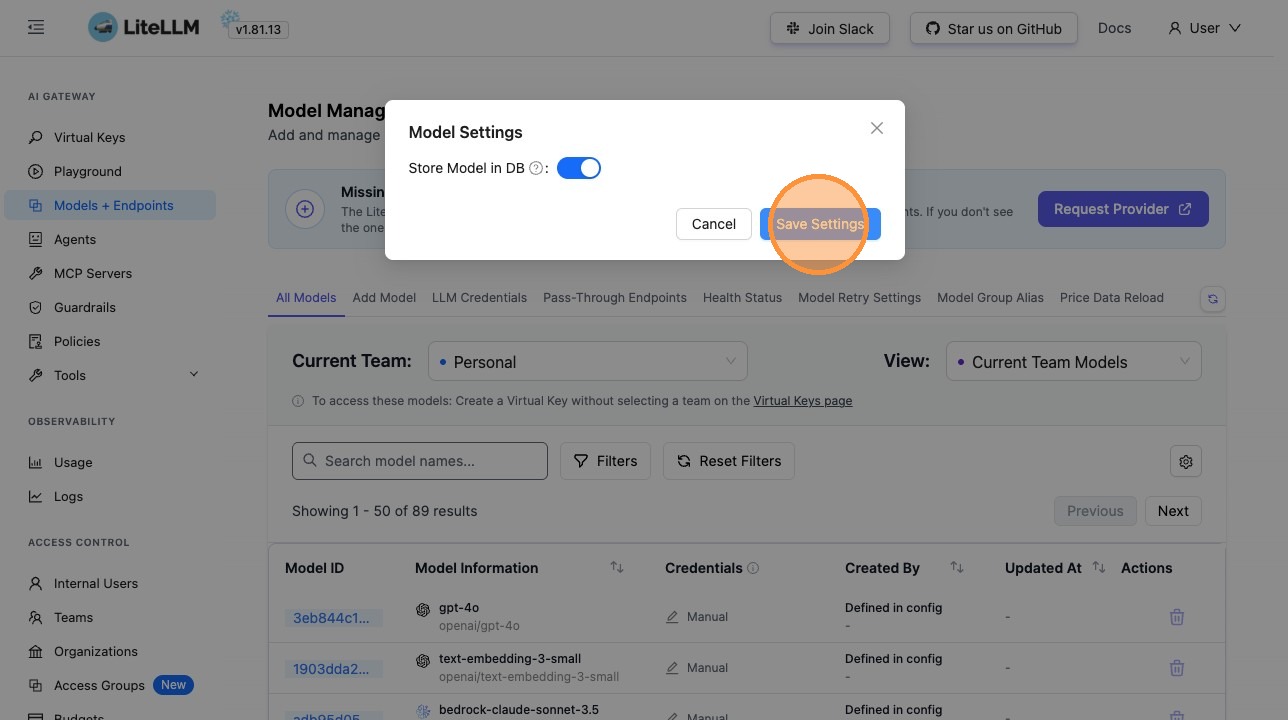The image size is (1288, 720).
Task: Open the LLM Credentials tab
Action: 479,298
